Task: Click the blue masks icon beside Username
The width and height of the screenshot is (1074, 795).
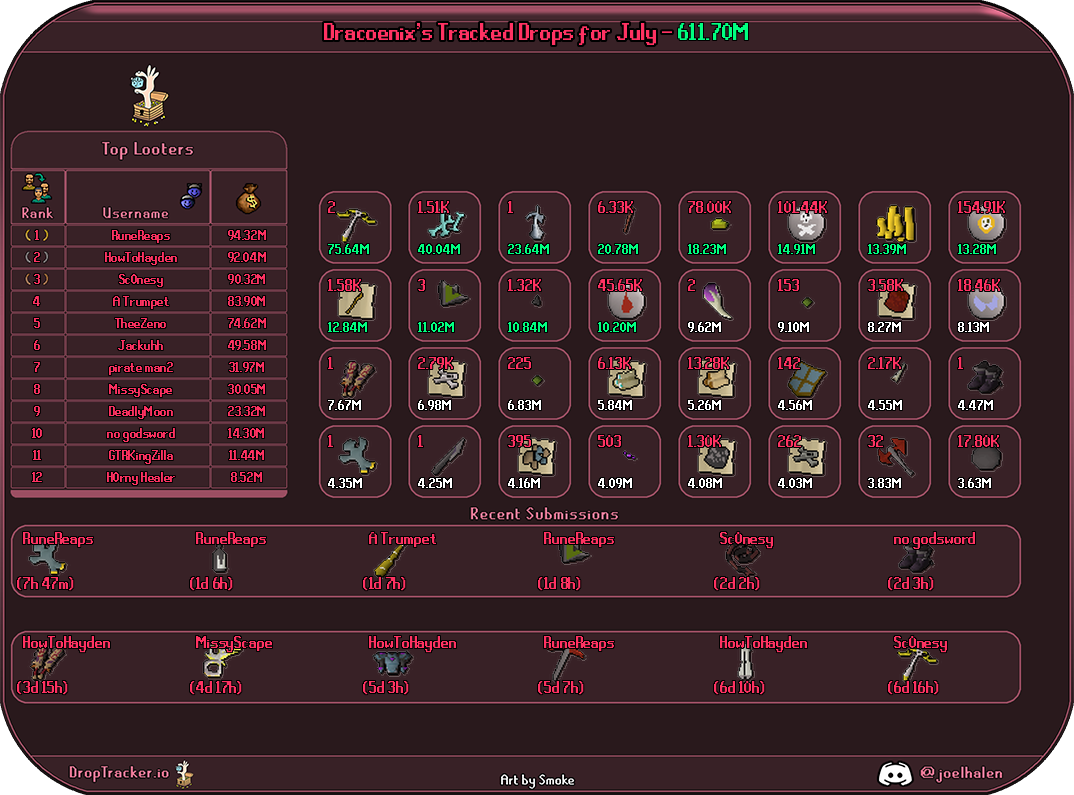Action: (191, 195)
